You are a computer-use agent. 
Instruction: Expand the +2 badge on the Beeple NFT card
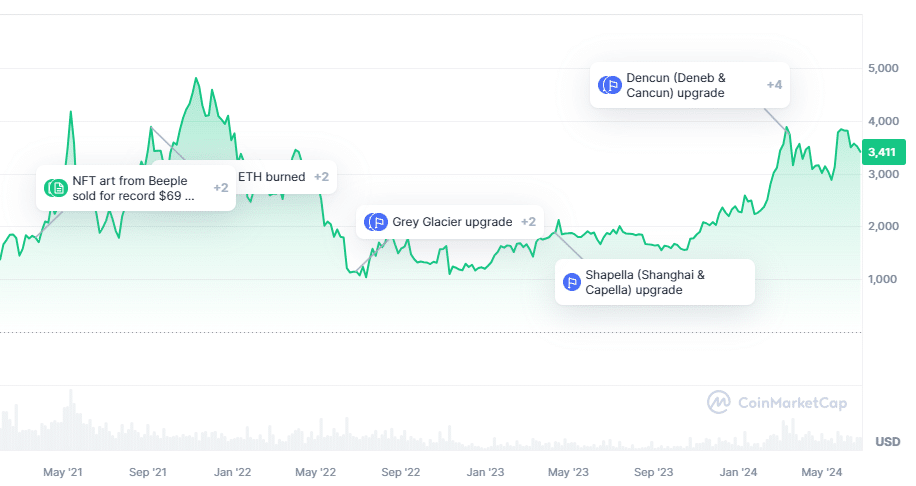pos(221,187)
